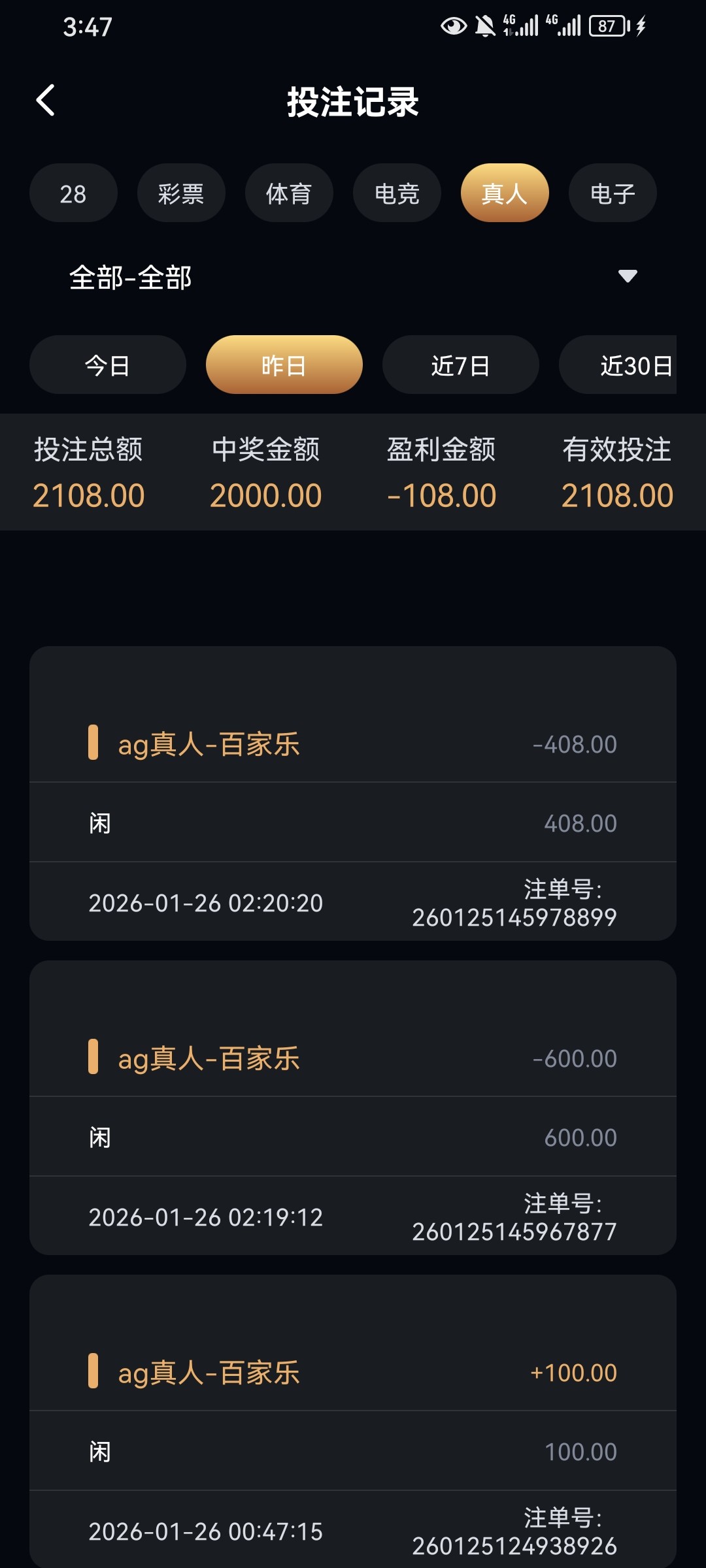Show records for 近7日
The height and width of the screenshot is (1568, 706).
pyautogui.click(x=461, y=365)
